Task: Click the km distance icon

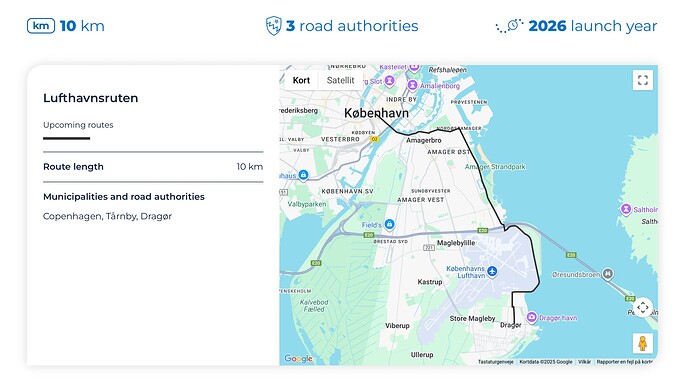Action: coord(41,26)
